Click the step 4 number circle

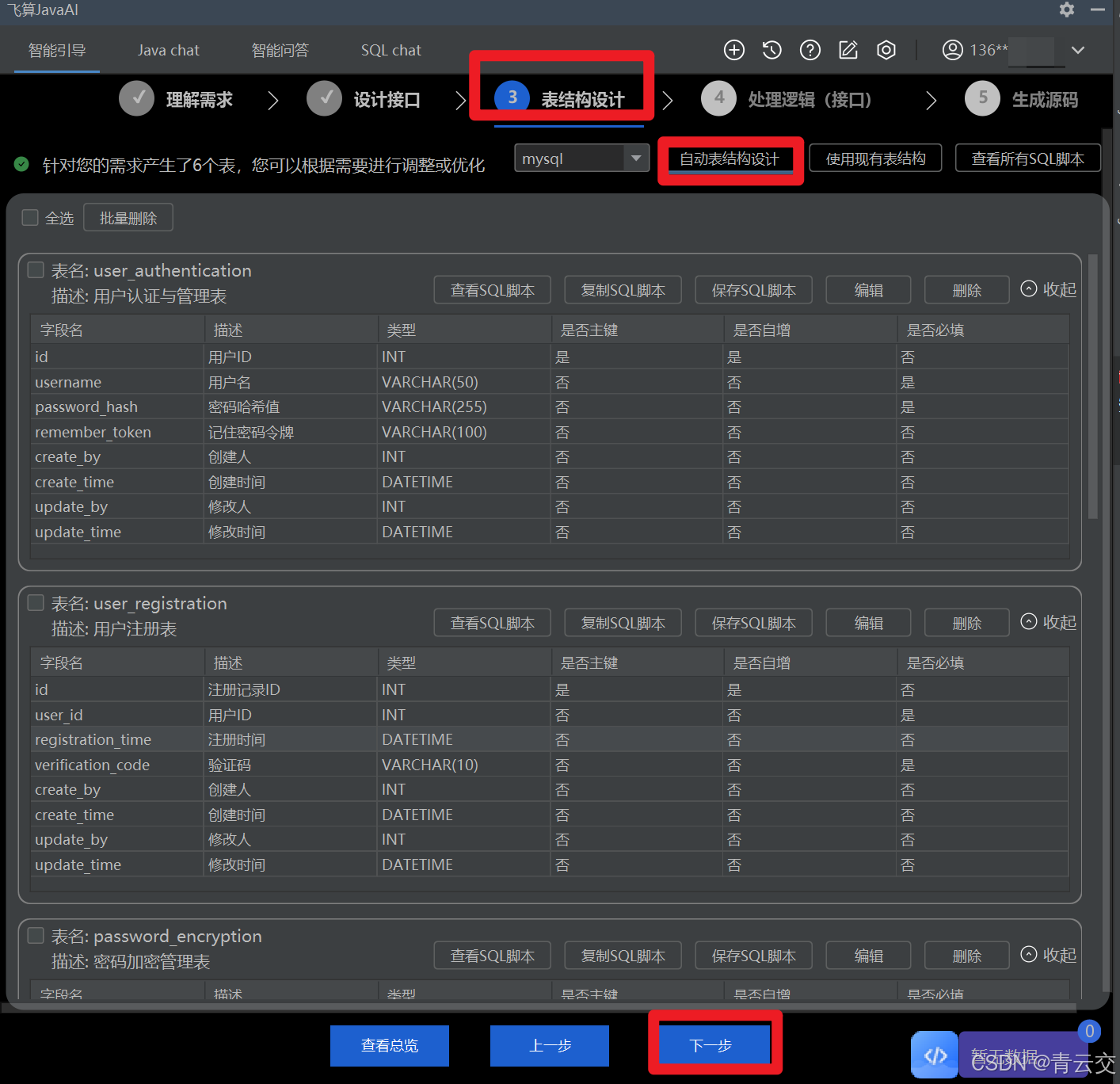click(x=718, y=98)
